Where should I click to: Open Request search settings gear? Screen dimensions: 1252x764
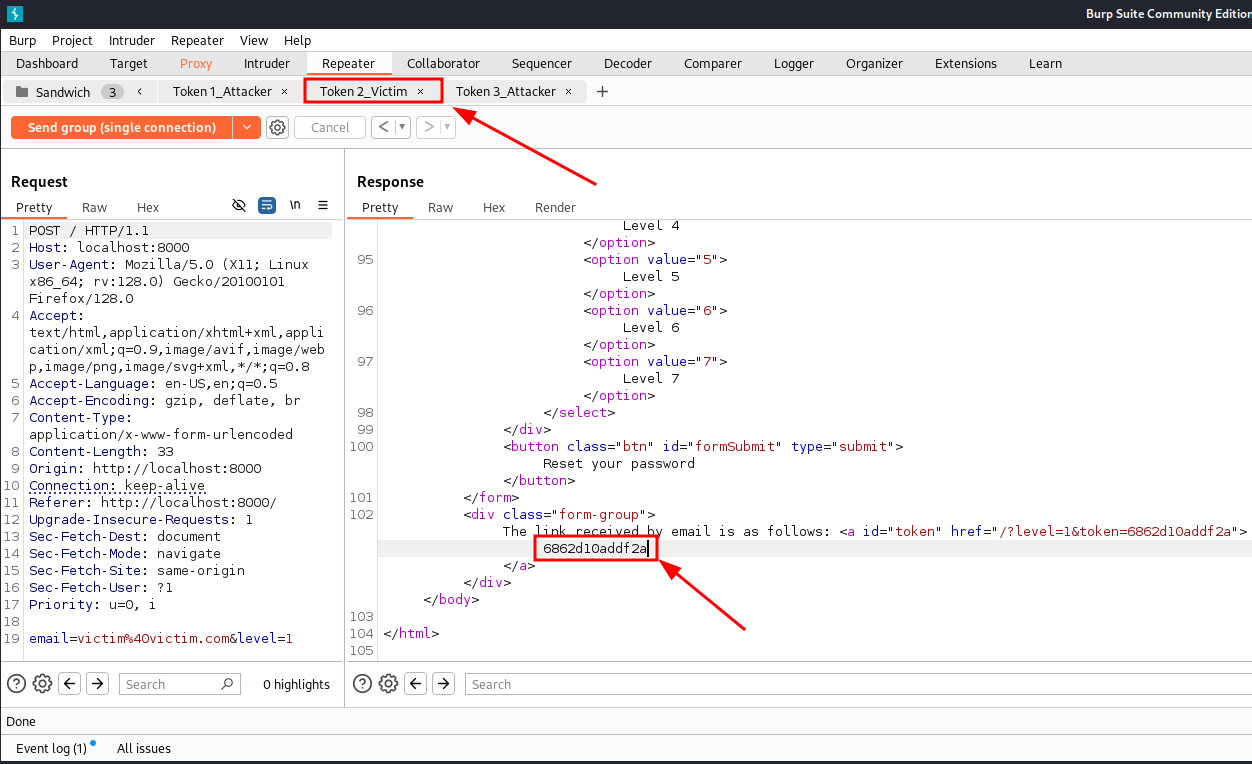pos(42,684)
